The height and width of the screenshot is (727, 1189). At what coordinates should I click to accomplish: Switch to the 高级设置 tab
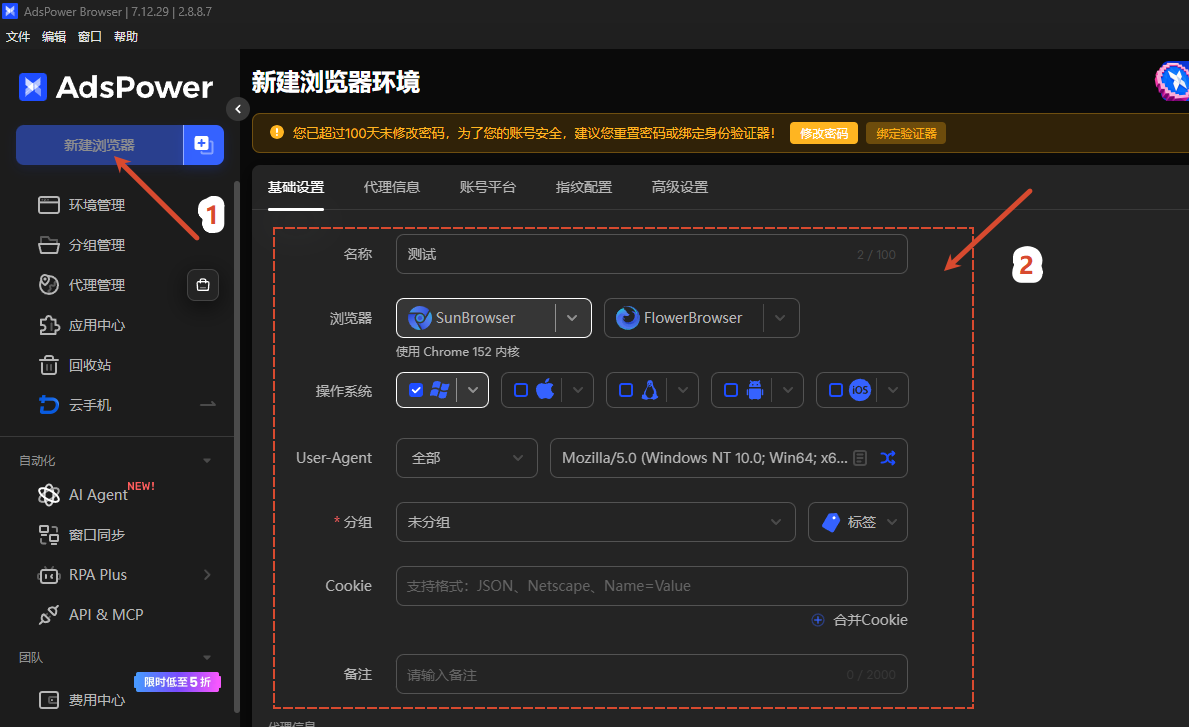(679, 187)
